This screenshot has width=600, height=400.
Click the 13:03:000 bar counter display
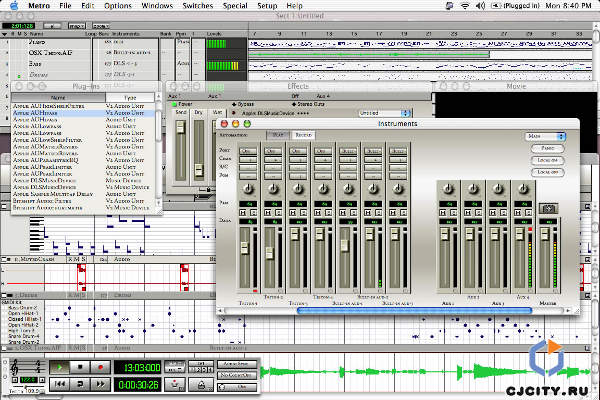pos(137,368)
